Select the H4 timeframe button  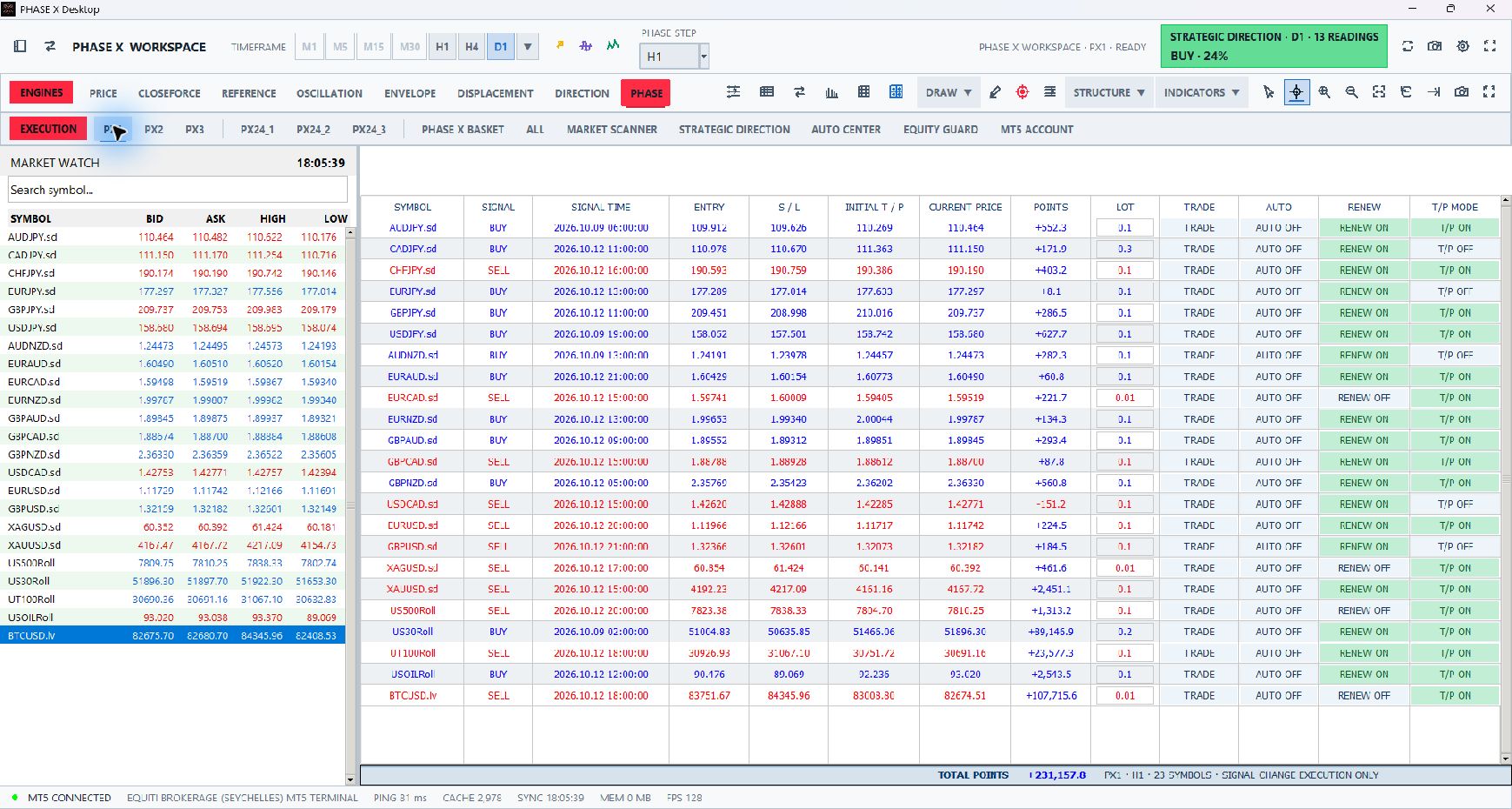click(471, 47)
